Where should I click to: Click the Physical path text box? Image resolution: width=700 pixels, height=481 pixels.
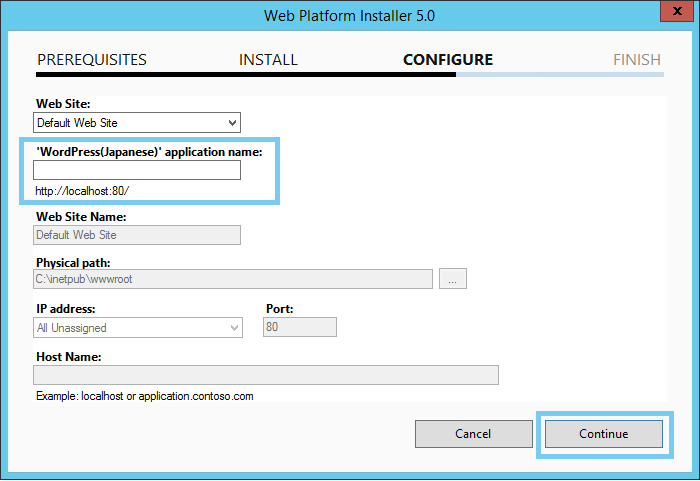pyautogui.click(x=233, y=279)
